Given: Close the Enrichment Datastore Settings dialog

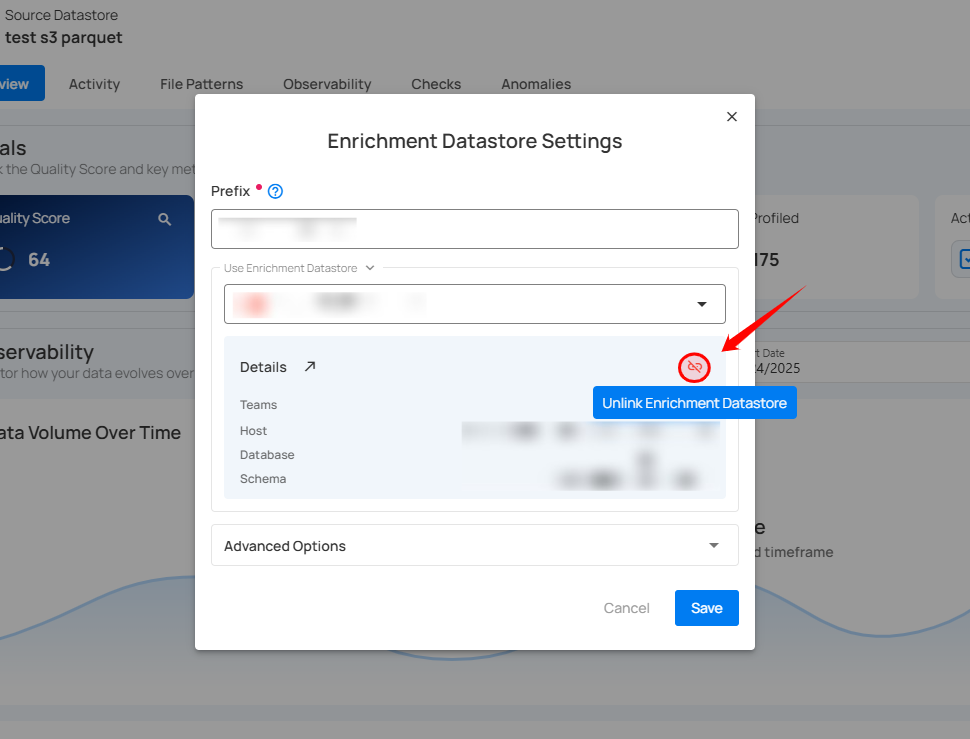Looking at the screenshot, I should coord(732,117).
